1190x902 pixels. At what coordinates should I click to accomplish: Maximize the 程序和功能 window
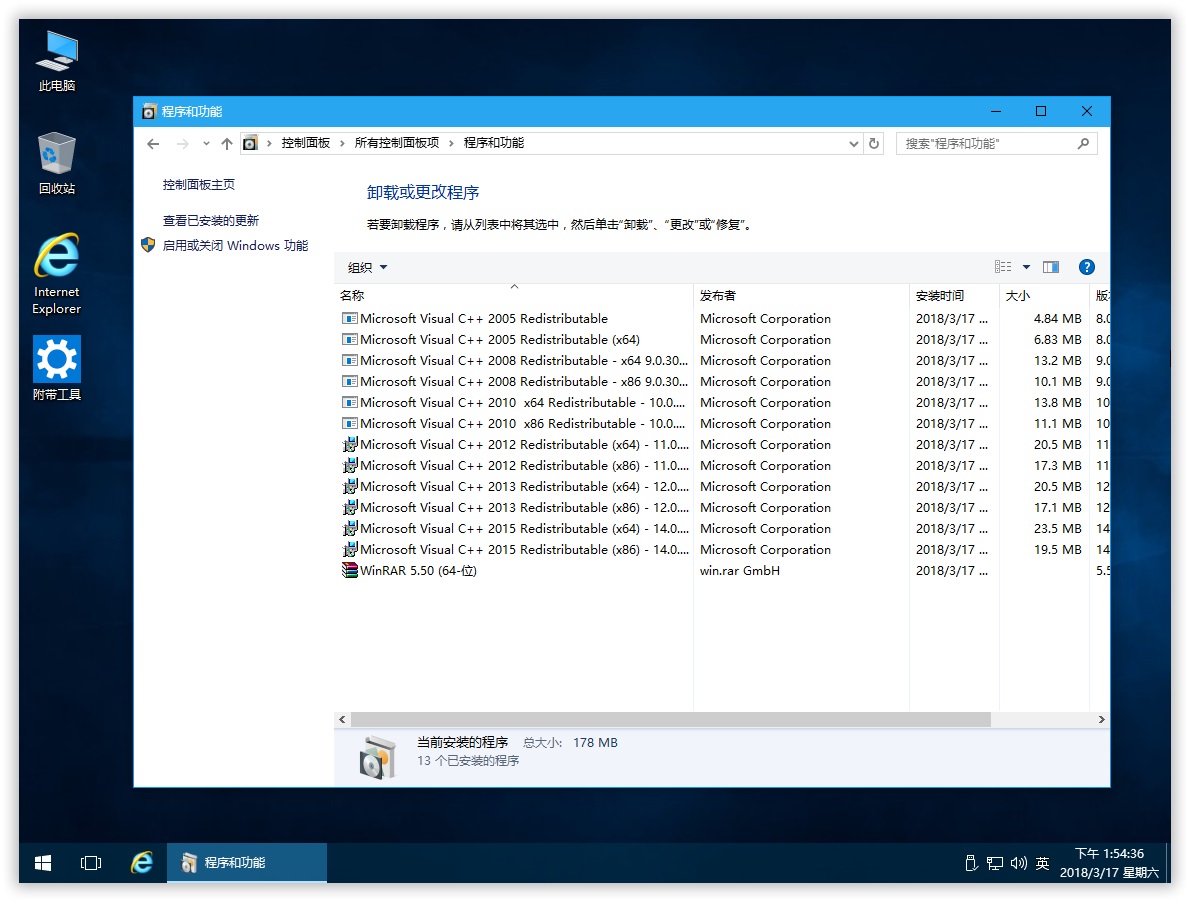(1041, 112)
